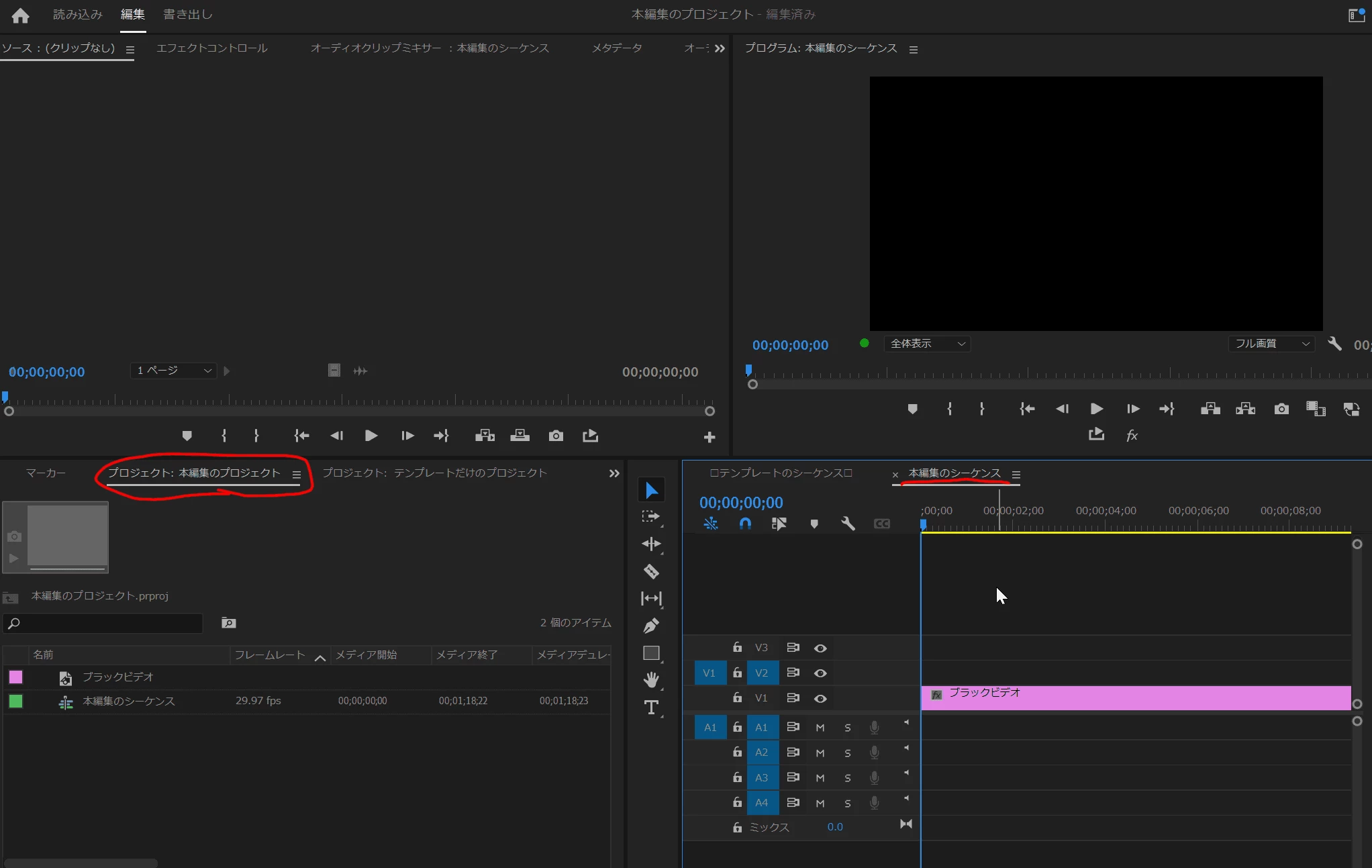Switch to エフェクトコントロール tab
This screenshot has height=868, width=1372.
pyautogui.click(x=211, y=48)
